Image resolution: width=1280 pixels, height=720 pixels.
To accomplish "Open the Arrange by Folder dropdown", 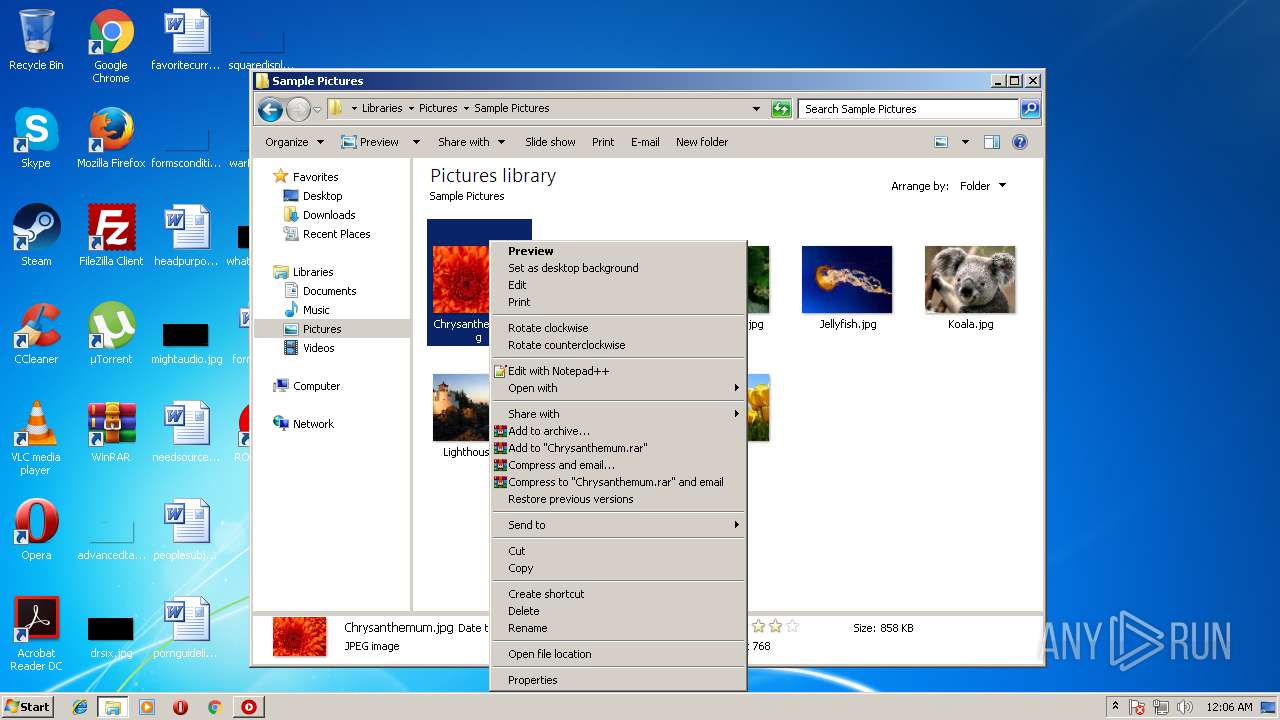I will [x=983, y=186].
